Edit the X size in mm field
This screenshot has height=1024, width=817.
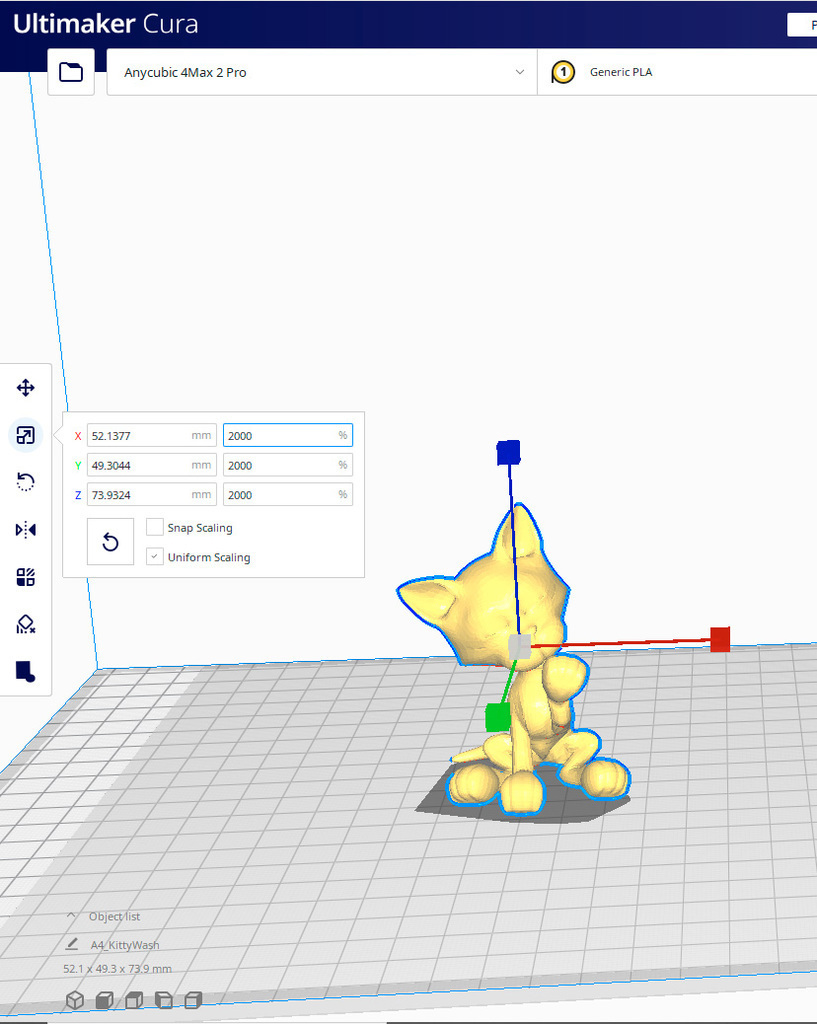point(152,436)
